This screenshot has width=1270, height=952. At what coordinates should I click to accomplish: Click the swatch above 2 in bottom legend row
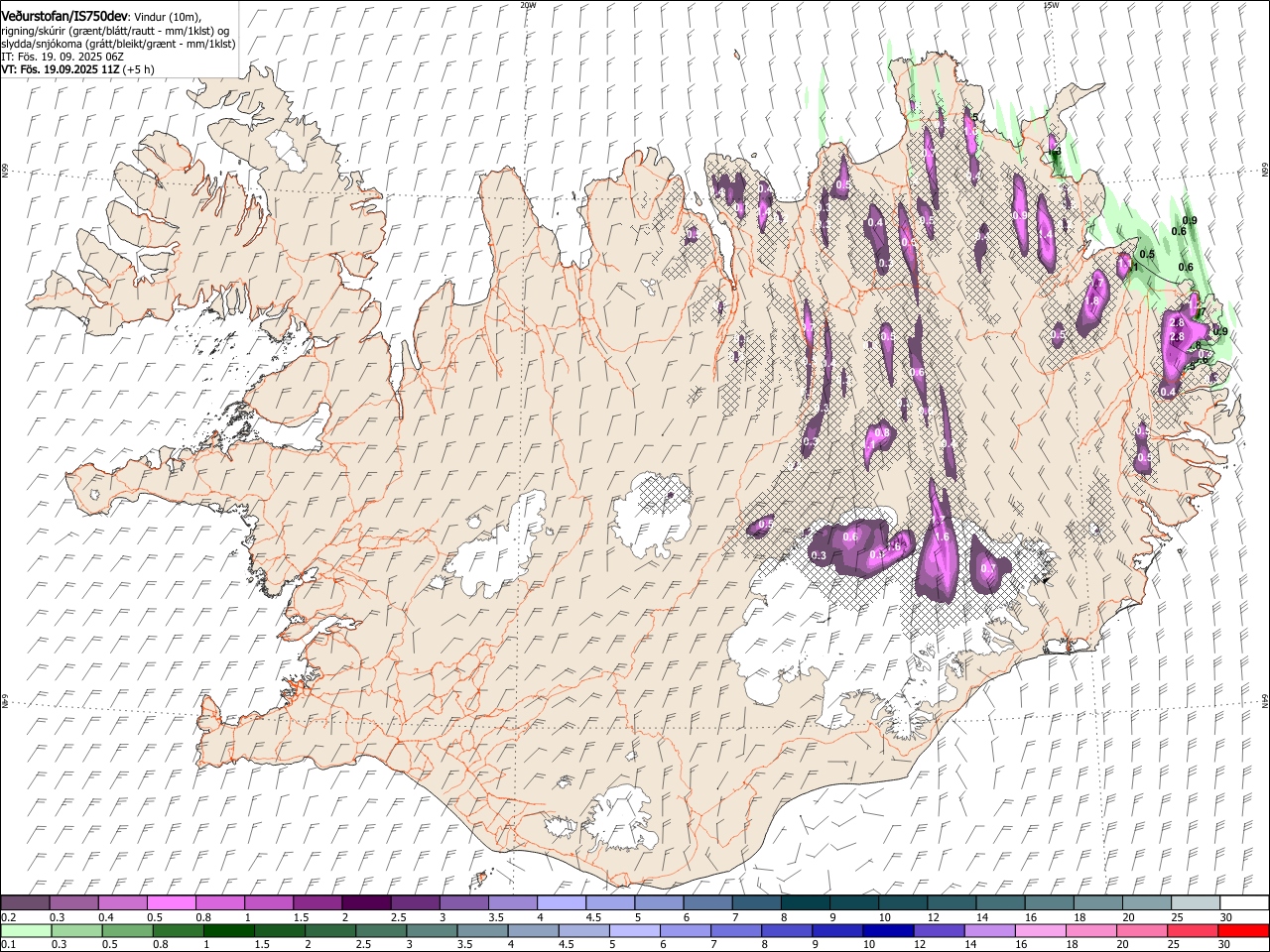click(x=331, y=931)
